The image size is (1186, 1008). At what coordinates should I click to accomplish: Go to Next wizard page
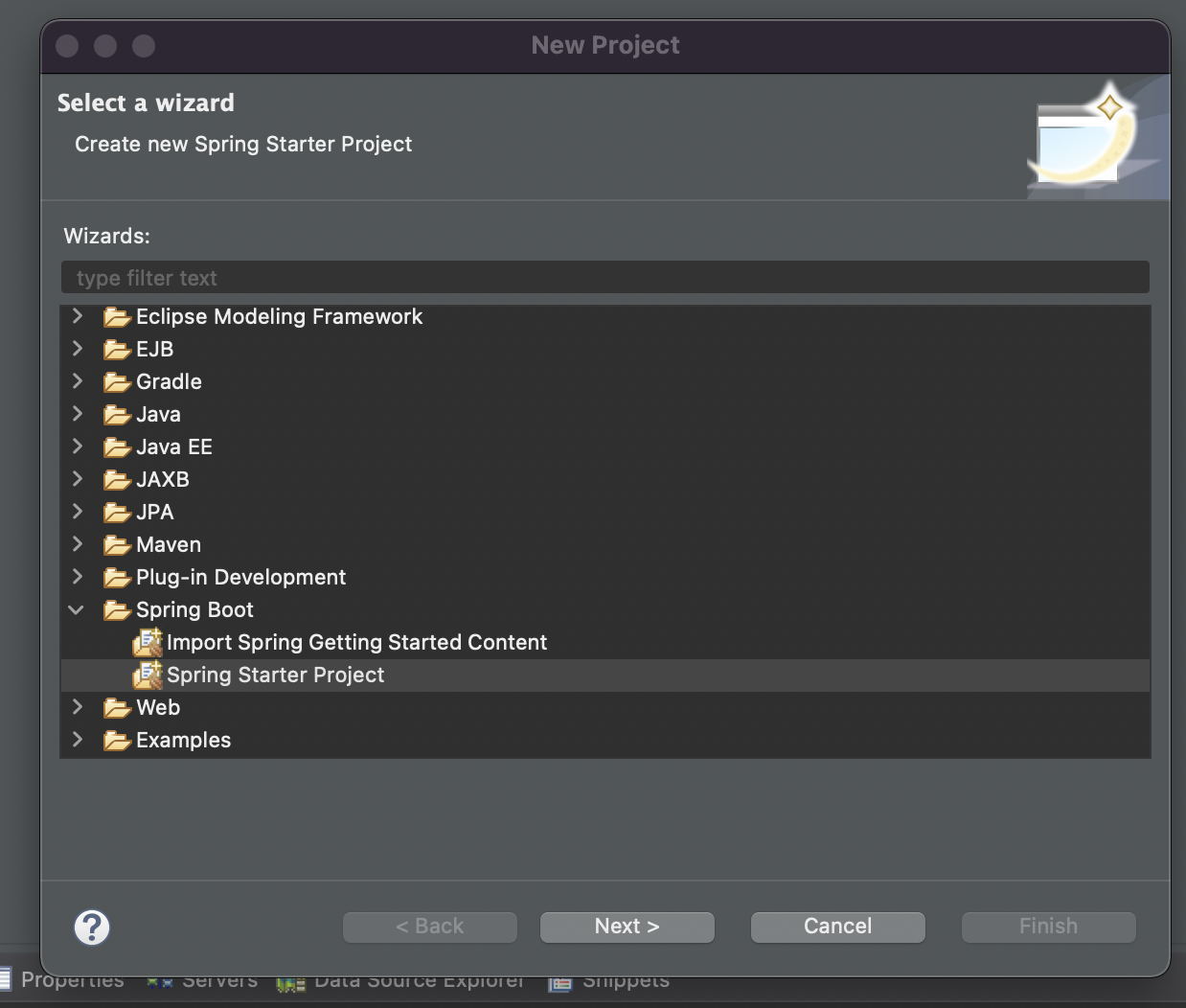(627, 927)
